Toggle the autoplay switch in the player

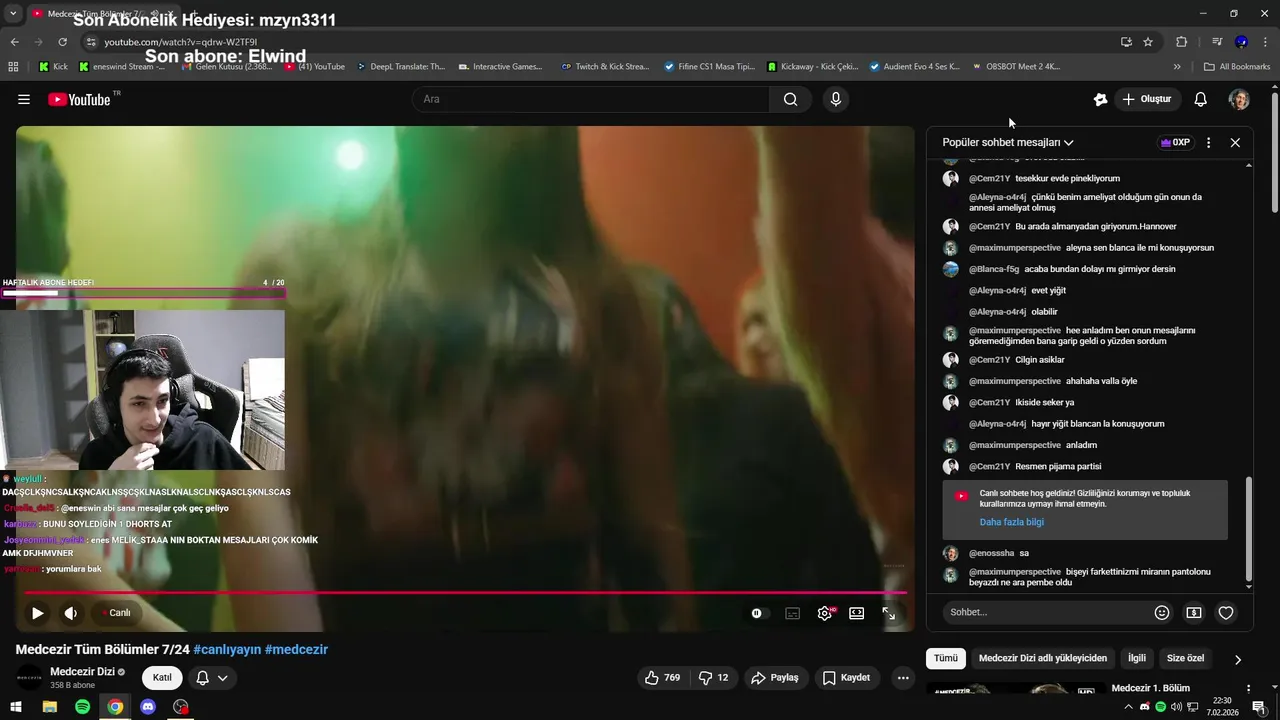click(759, 613)
